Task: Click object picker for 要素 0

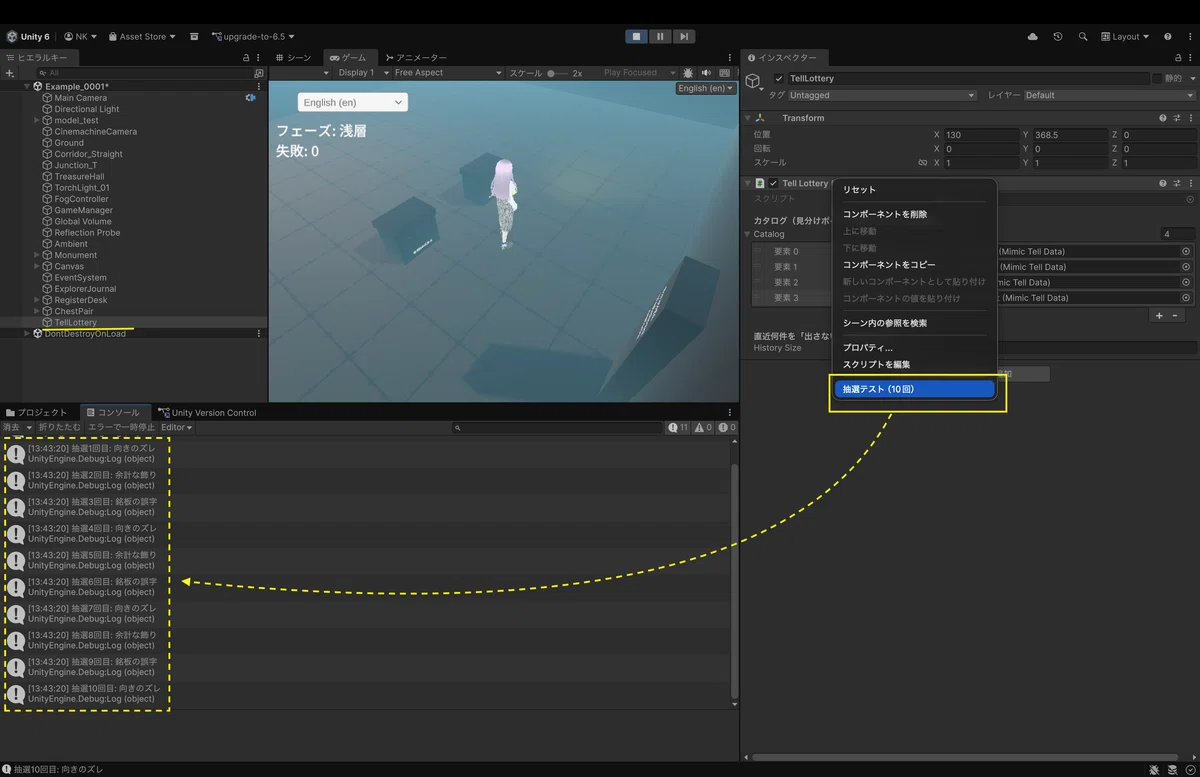Action: click(1186, 252)
